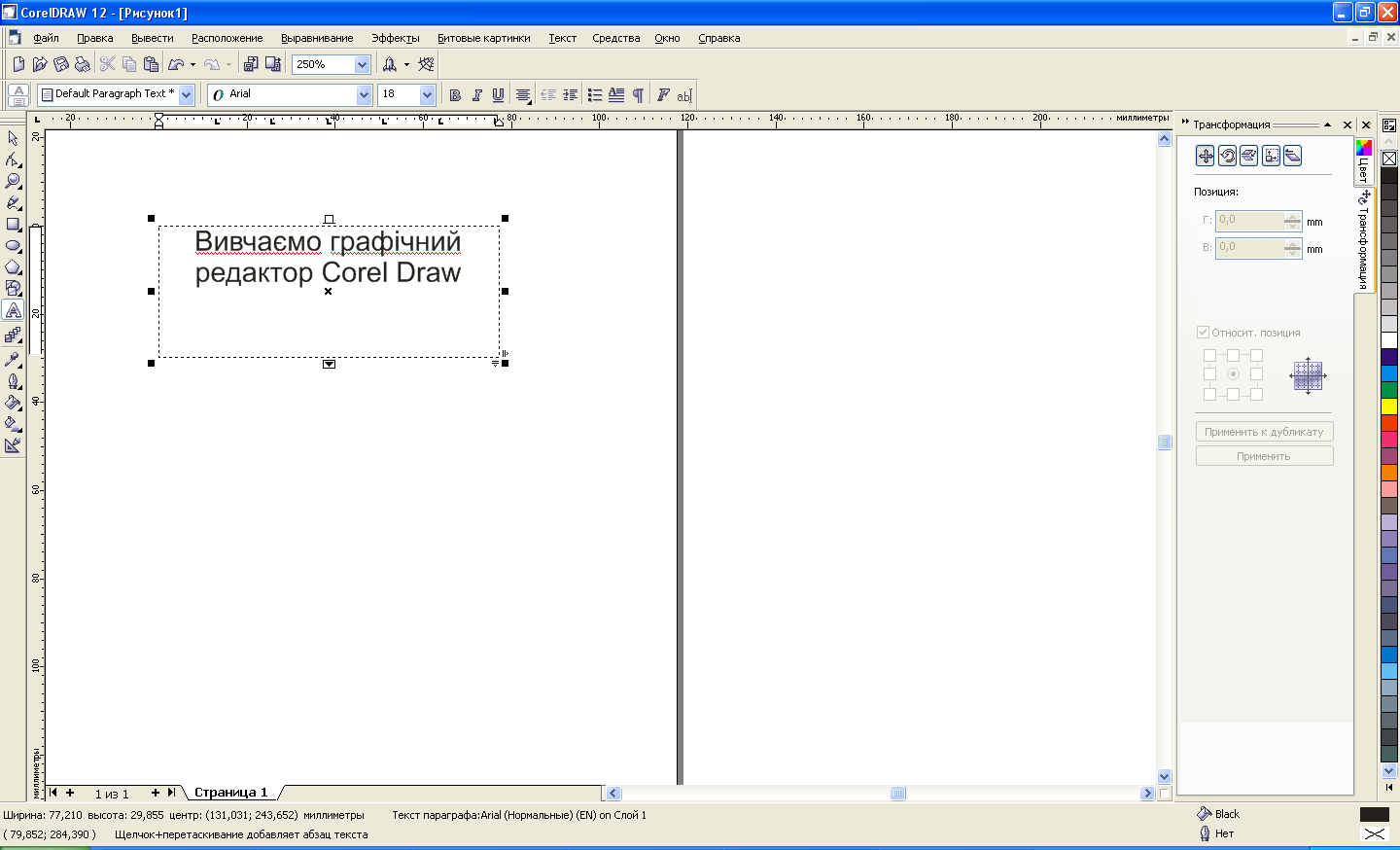Toggle Italic text formatting

[476, 95]
